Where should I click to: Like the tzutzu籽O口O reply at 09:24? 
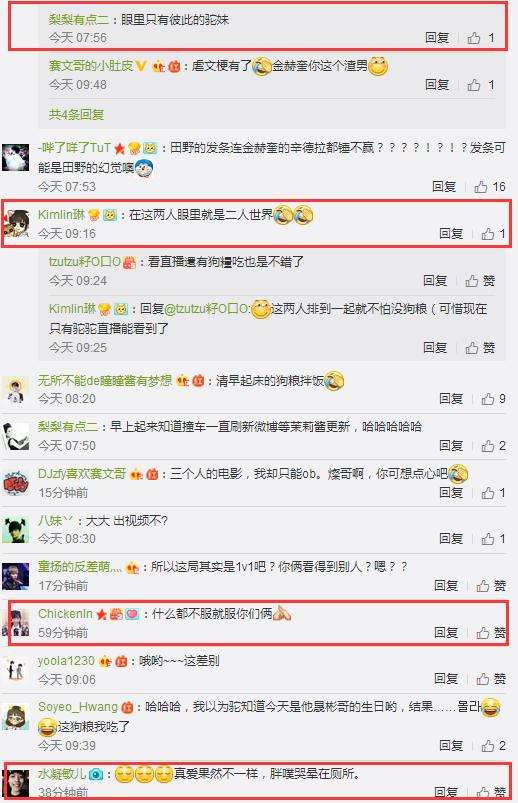[480, 281]
